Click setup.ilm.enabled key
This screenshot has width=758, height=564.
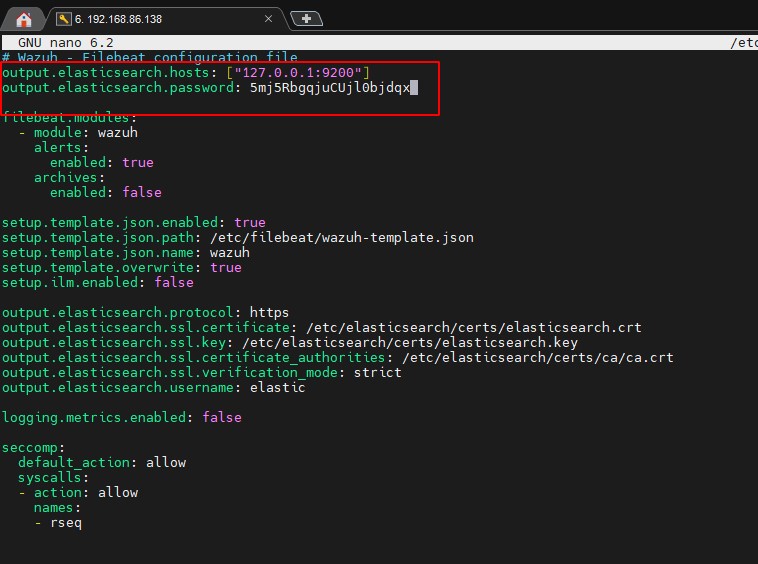pos(70,282)
